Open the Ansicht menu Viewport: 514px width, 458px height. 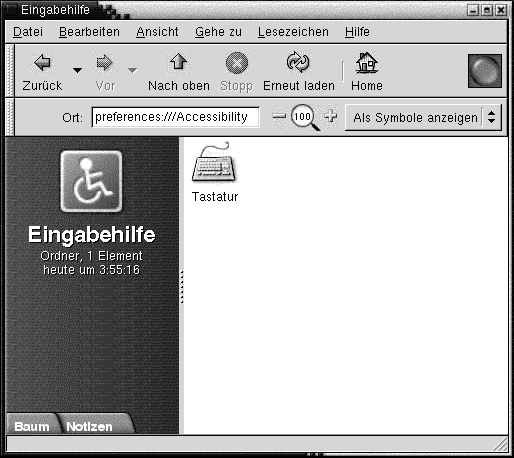[x=157, y=32]
